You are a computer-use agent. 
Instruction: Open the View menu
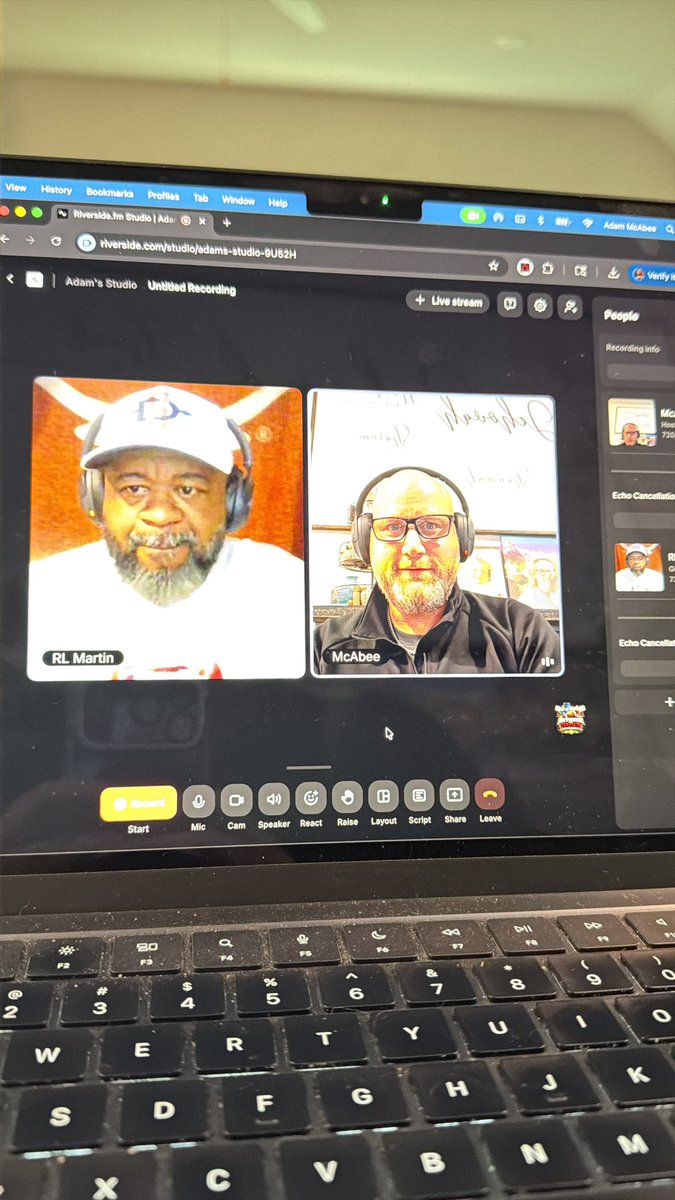(15, 187)
